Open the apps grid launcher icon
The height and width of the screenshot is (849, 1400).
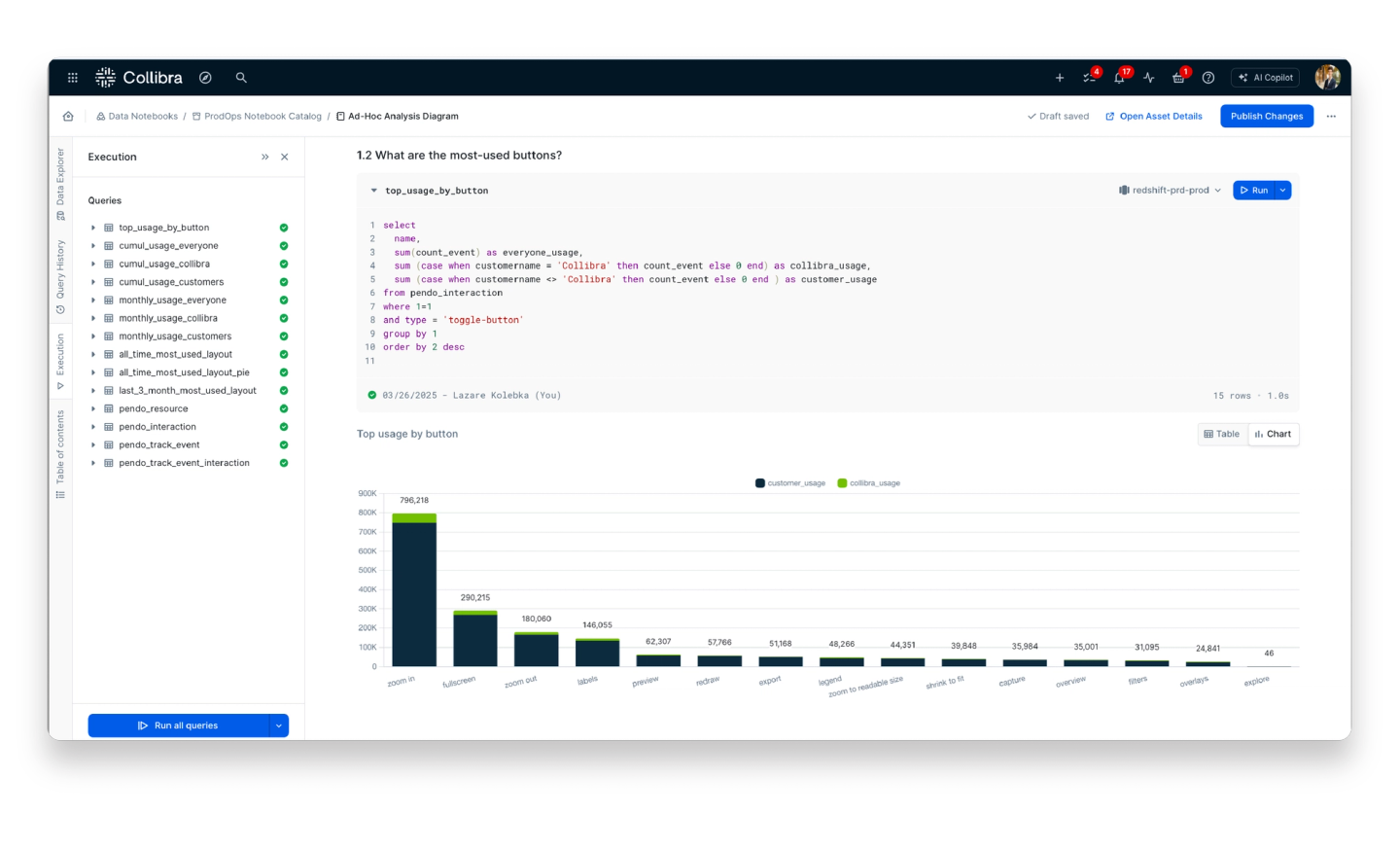pos(73,78)
